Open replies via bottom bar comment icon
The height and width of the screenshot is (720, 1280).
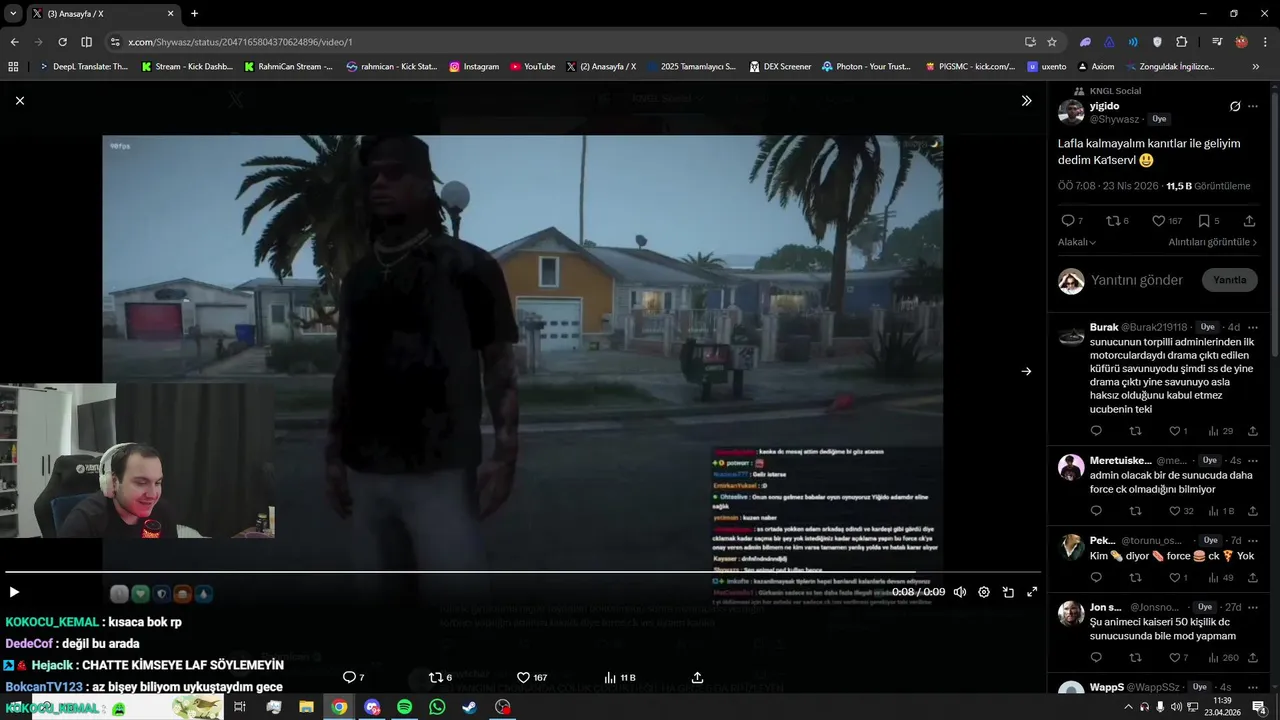pyautogui.click(x=353, y=677)
